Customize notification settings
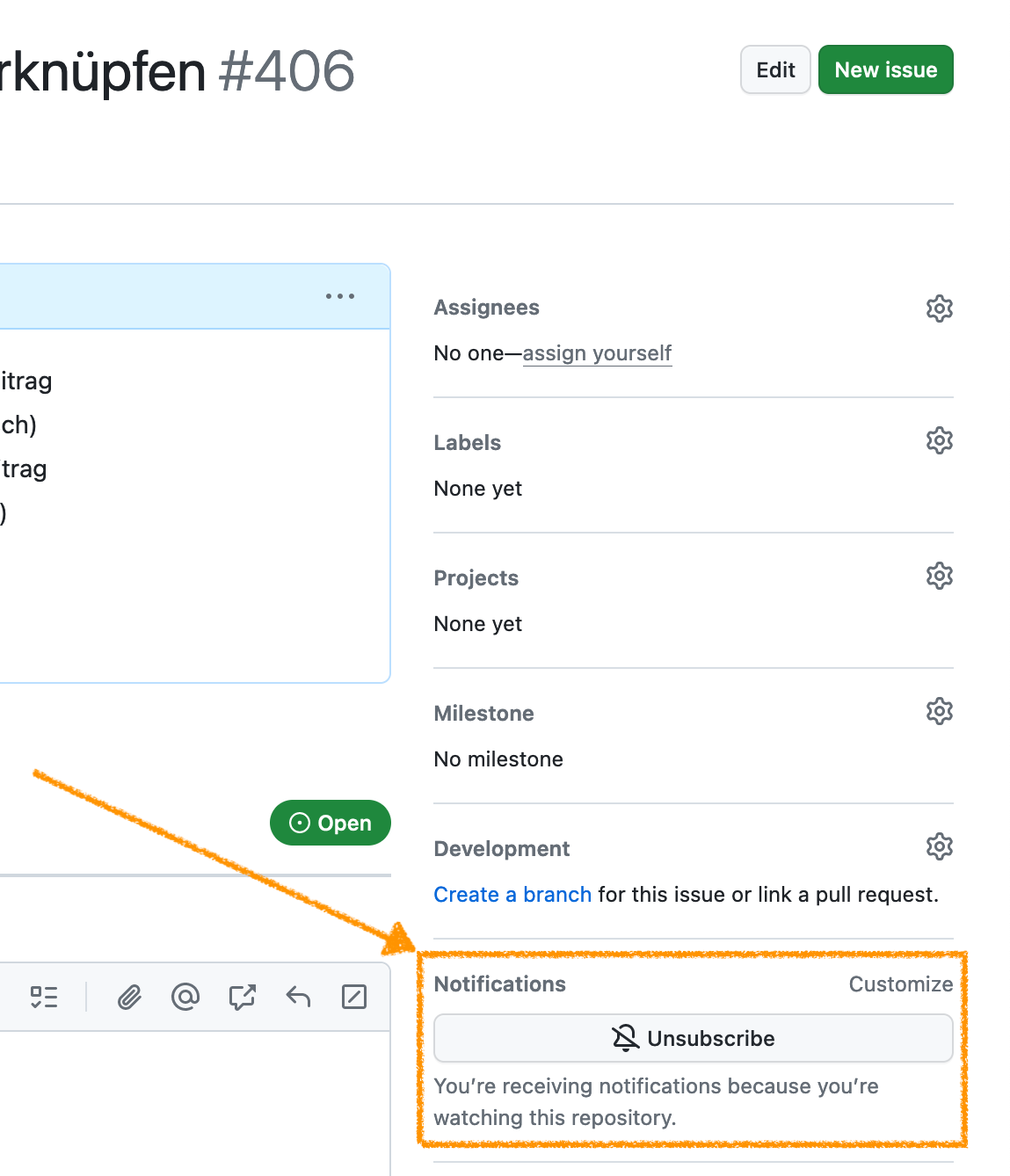This screenshot has height=1176, width=1010. (900, 984)
